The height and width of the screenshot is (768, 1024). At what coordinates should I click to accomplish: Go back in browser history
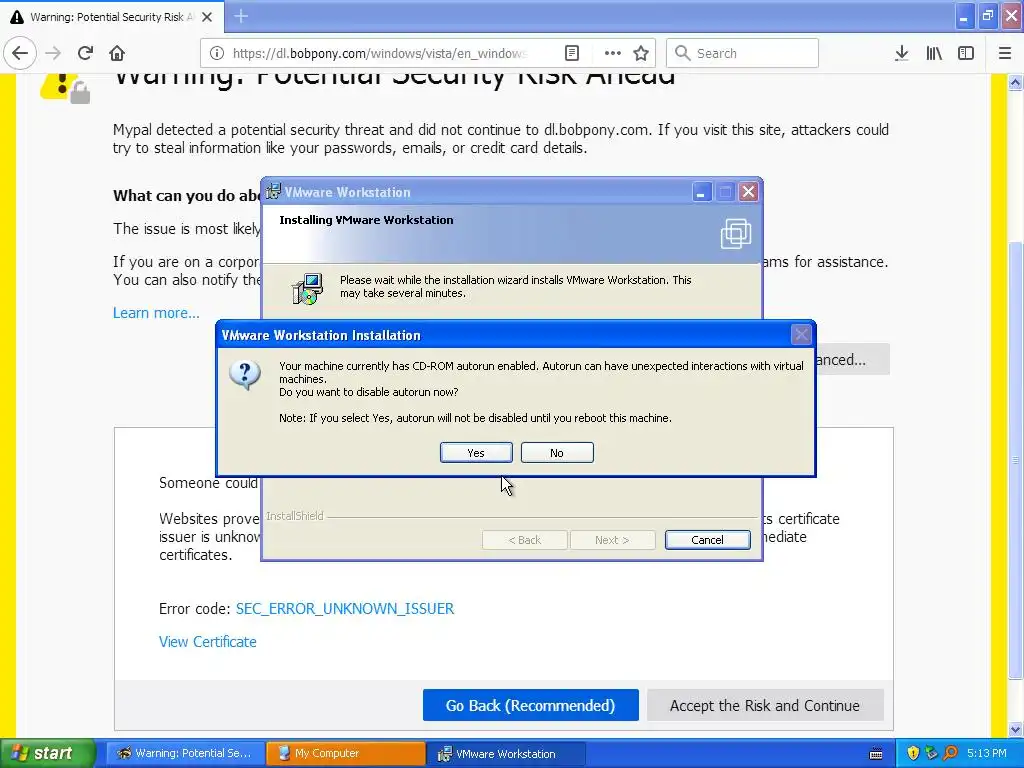[20, 53]
